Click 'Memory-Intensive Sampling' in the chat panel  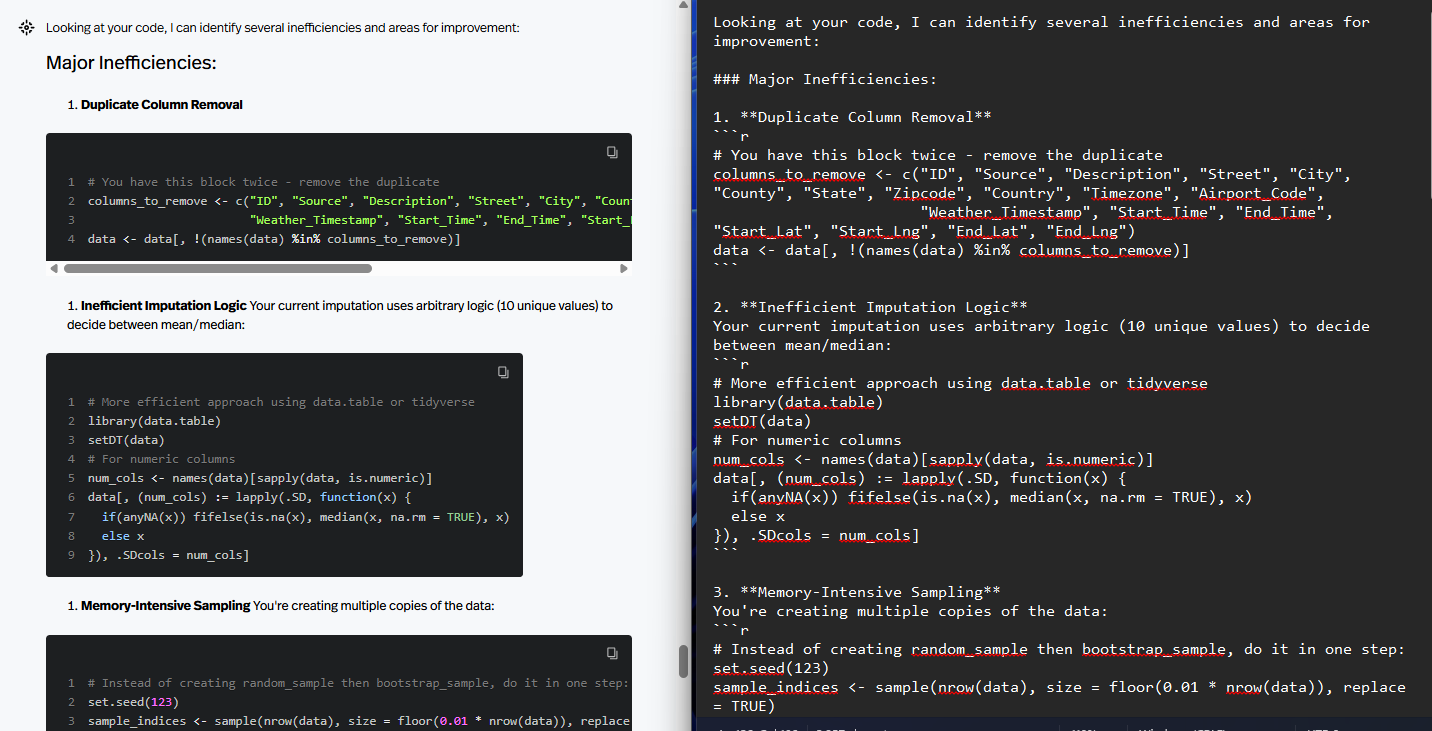tap(165, 605)
